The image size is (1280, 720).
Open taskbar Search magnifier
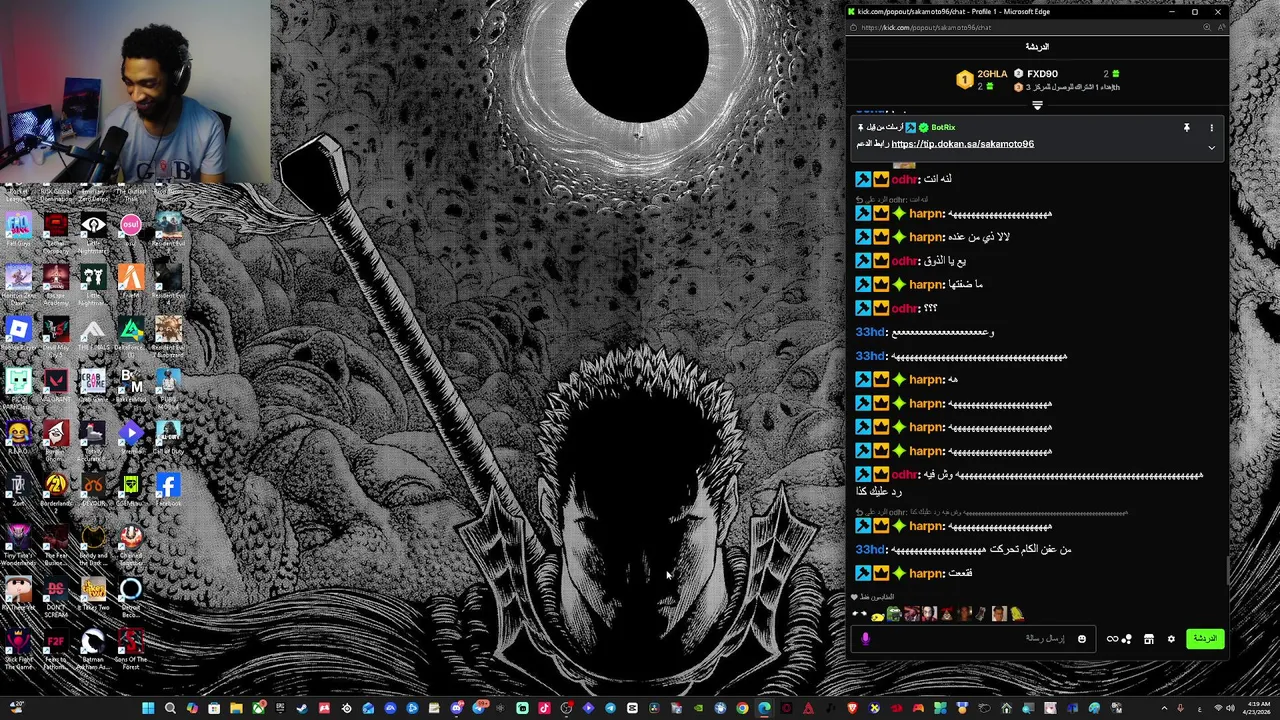coord(170,708)
